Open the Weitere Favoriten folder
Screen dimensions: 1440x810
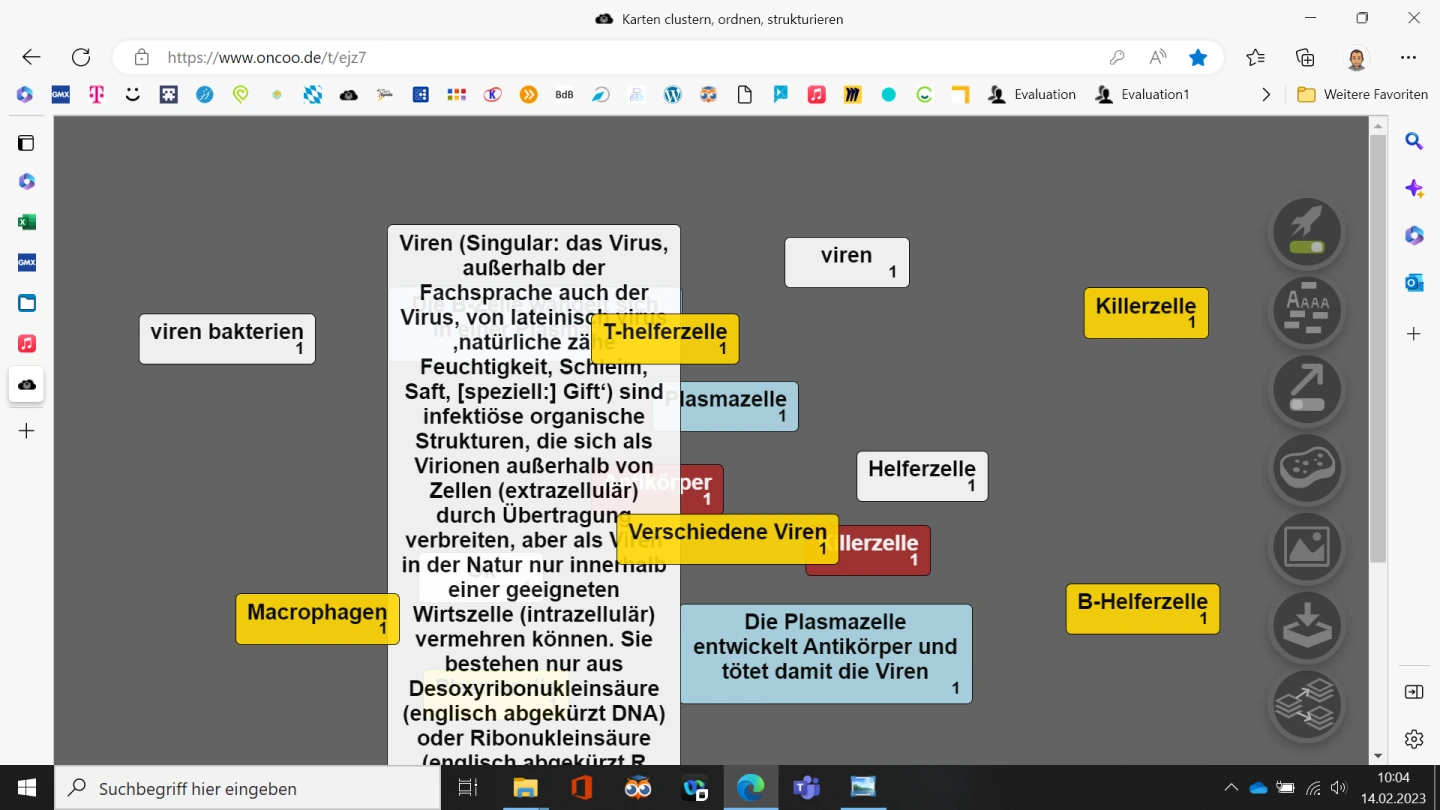pos(1363,95)
